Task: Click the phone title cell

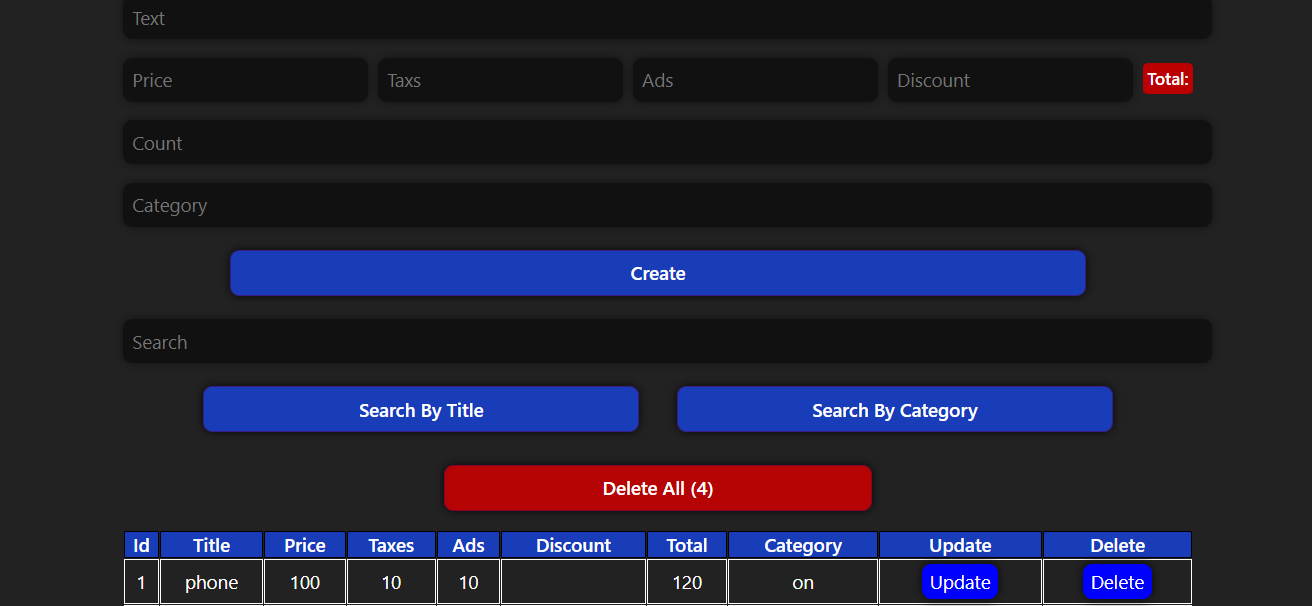Action: [x=211, y=582]
